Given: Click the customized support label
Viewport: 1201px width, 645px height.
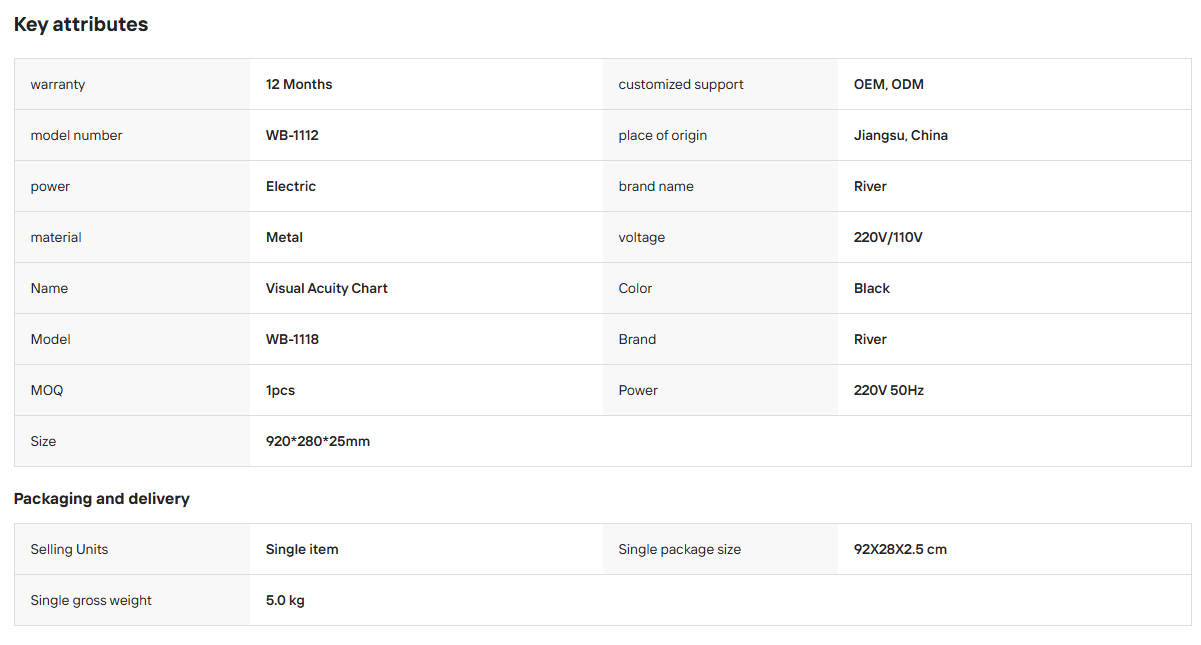Looking at the screenshot, I should pos(681,84).
